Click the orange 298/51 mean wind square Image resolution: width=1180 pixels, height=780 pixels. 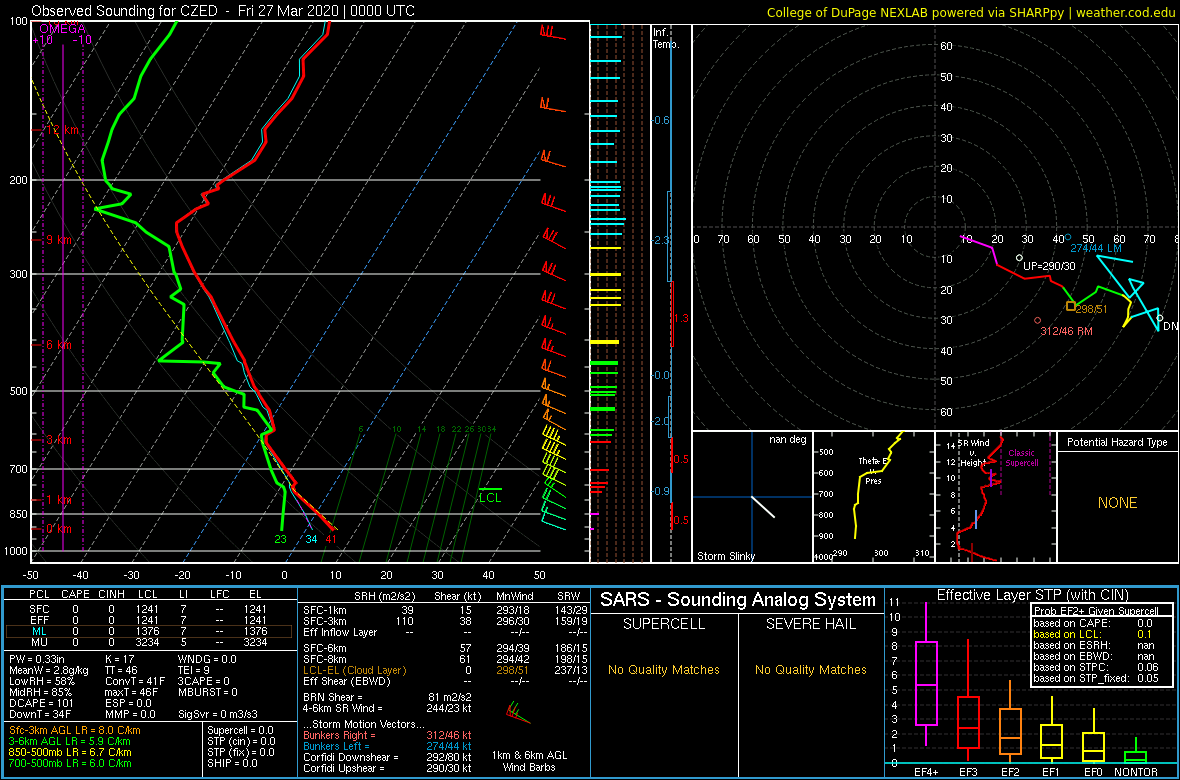[1071, 306]
